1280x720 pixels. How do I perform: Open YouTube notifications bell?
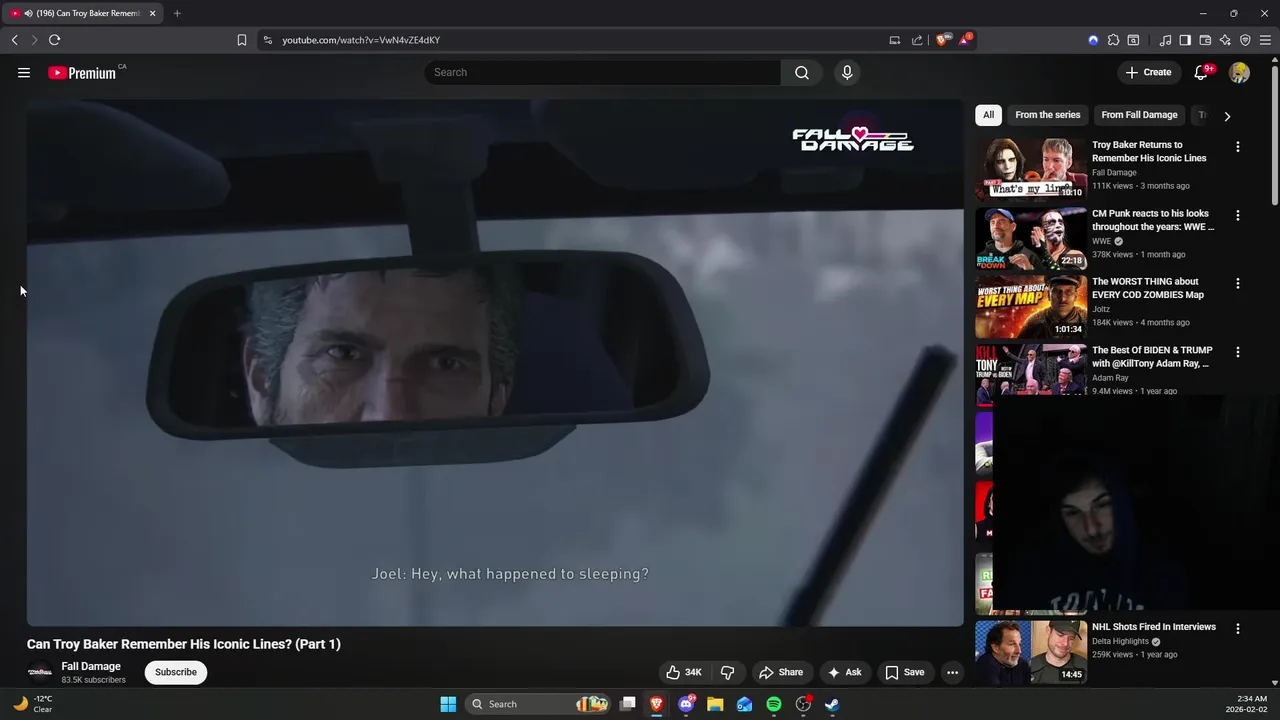click(1202, 72)
